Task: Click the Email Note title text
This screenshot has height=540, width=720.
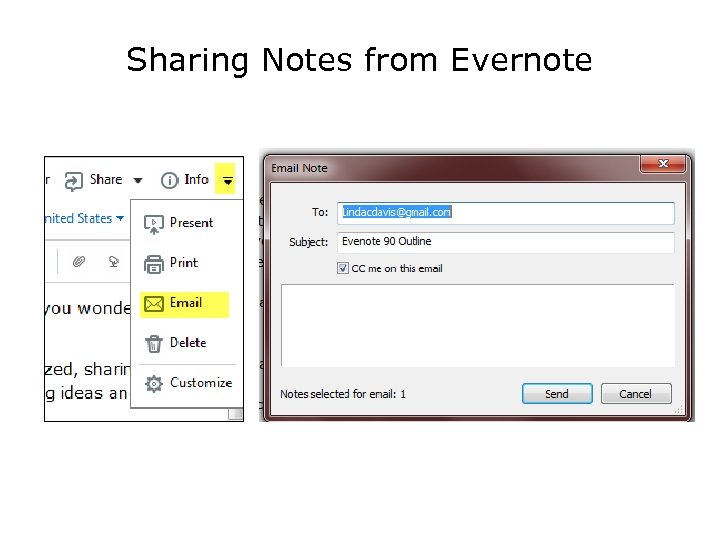Action: (x=299, y=168)
